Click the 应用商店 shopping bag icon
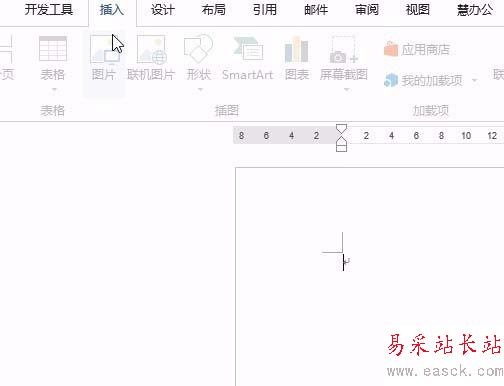The height and width of the screenshot is (386, 504). 391,49
